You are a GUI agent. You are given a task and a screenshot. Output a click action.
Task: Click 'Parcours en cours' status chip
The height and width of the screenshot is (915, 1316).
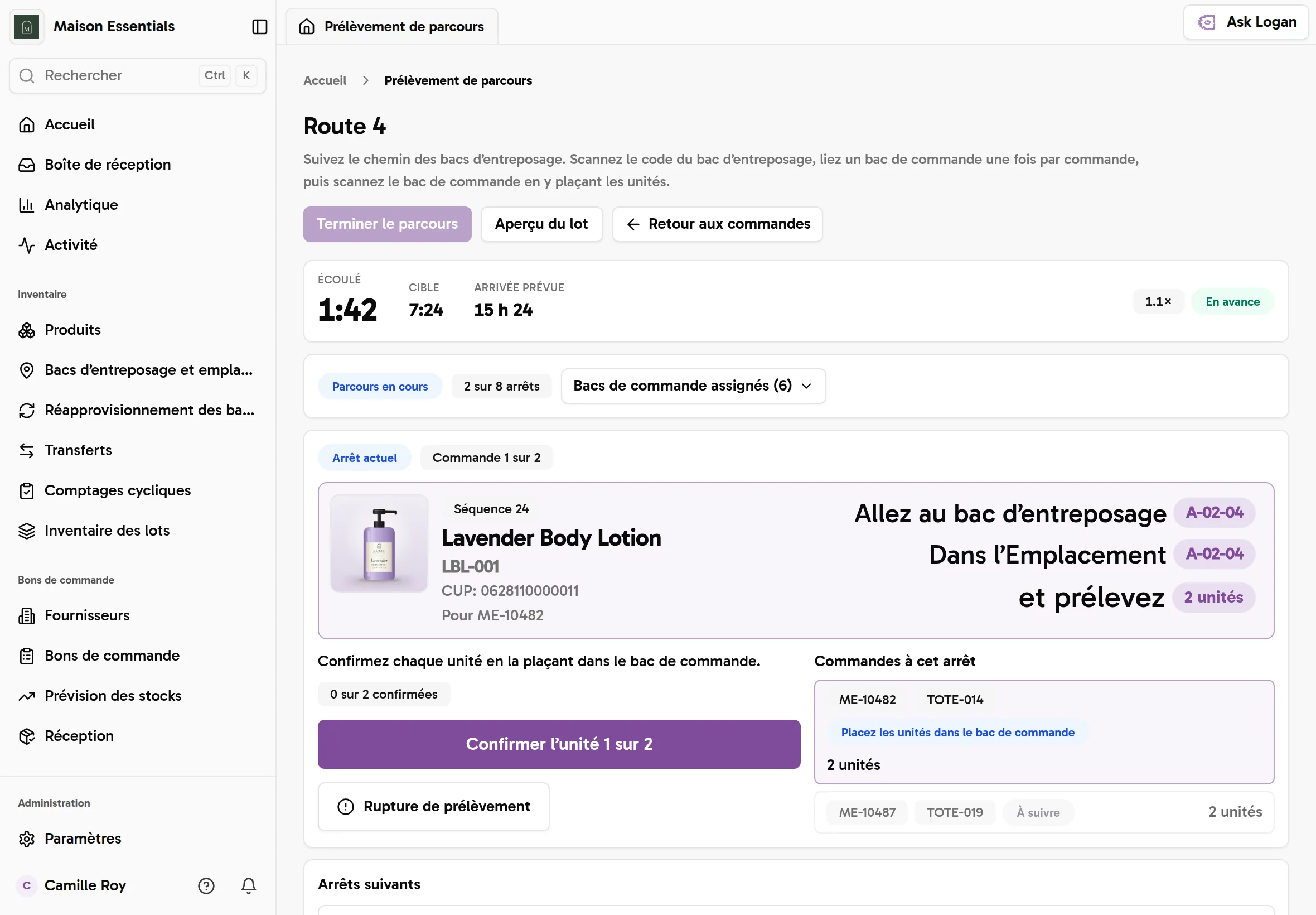click(x=380, y=387)
